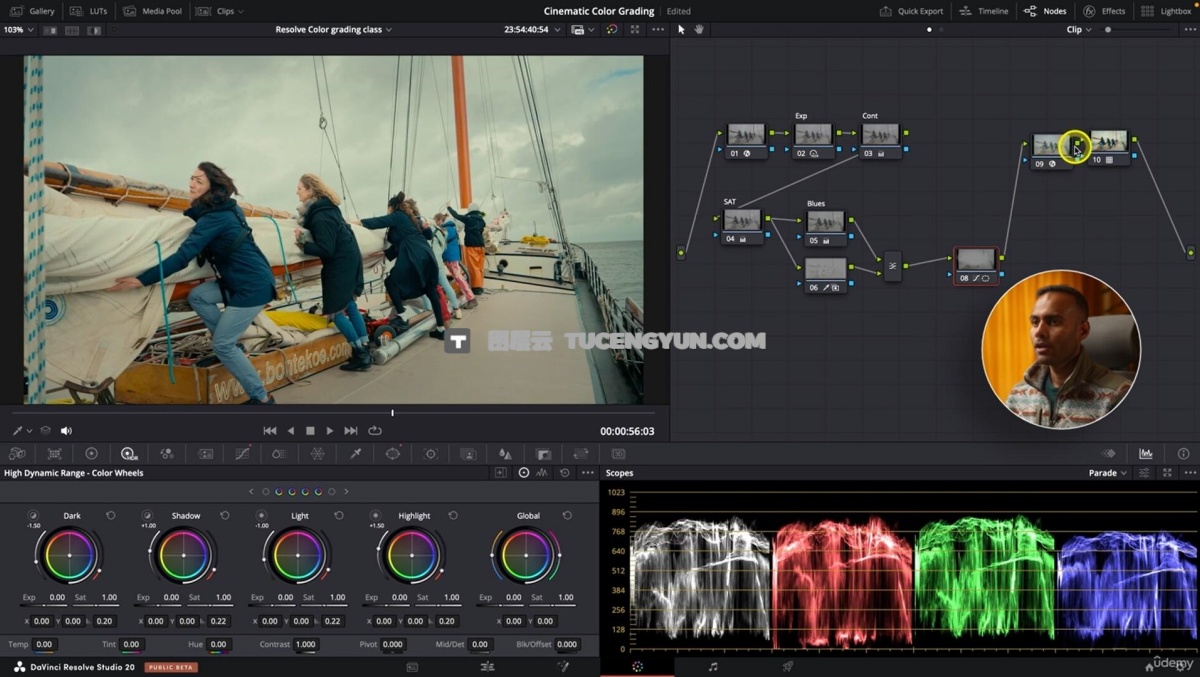This screenshot has height=677, width=1200.
Task: Open the Scopes palette icon
Action: coord(1146,453)
